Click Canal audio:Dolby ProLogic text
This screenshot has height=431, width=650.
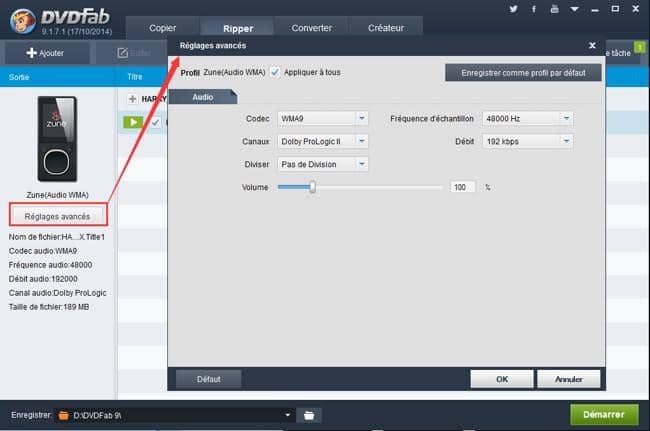(57, 293)
